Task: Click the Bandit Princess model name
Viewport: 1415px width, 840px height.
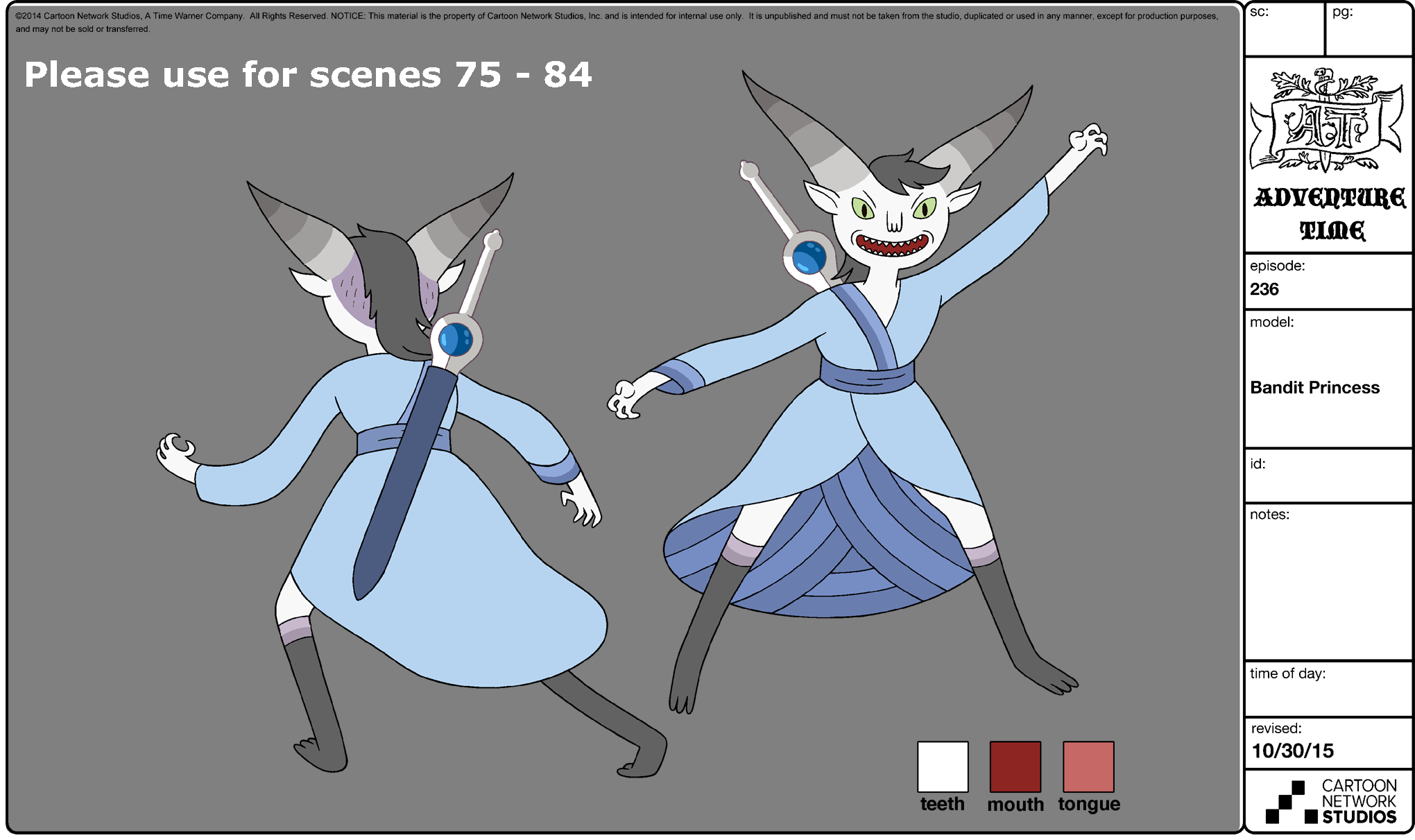Action: [1314, 387]
